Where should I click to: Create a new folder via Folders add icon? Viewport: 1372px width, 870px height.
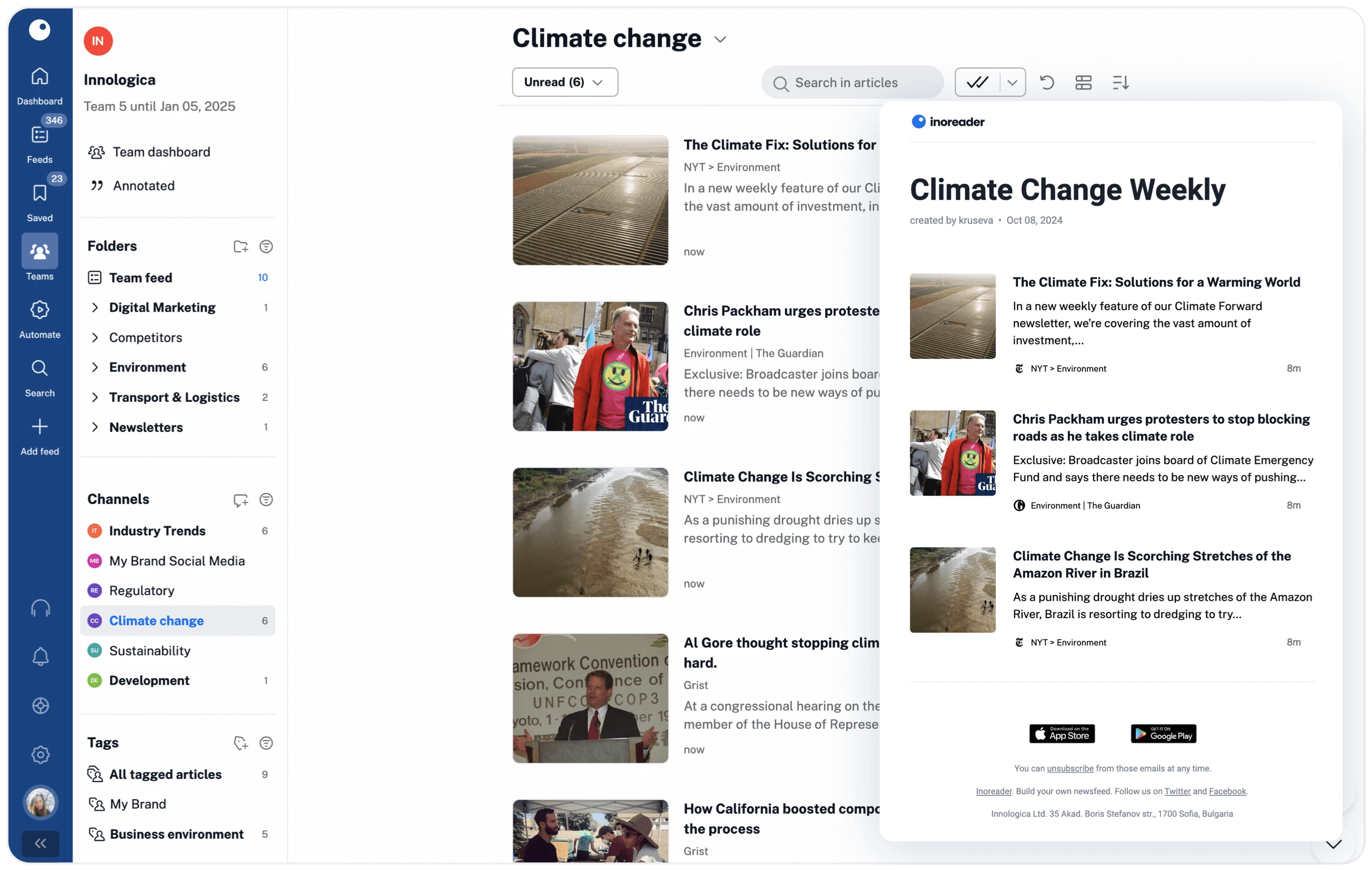pos(241,247)
